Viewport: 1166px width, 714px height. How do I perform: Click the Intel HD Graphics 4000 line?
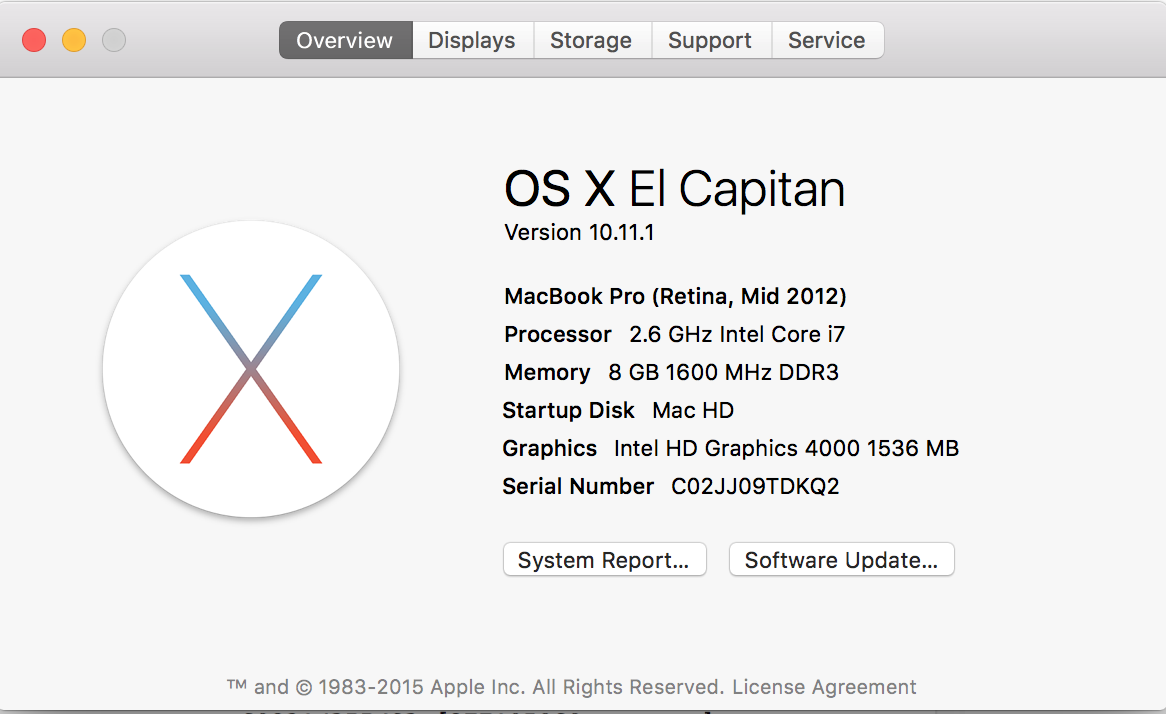786,448
